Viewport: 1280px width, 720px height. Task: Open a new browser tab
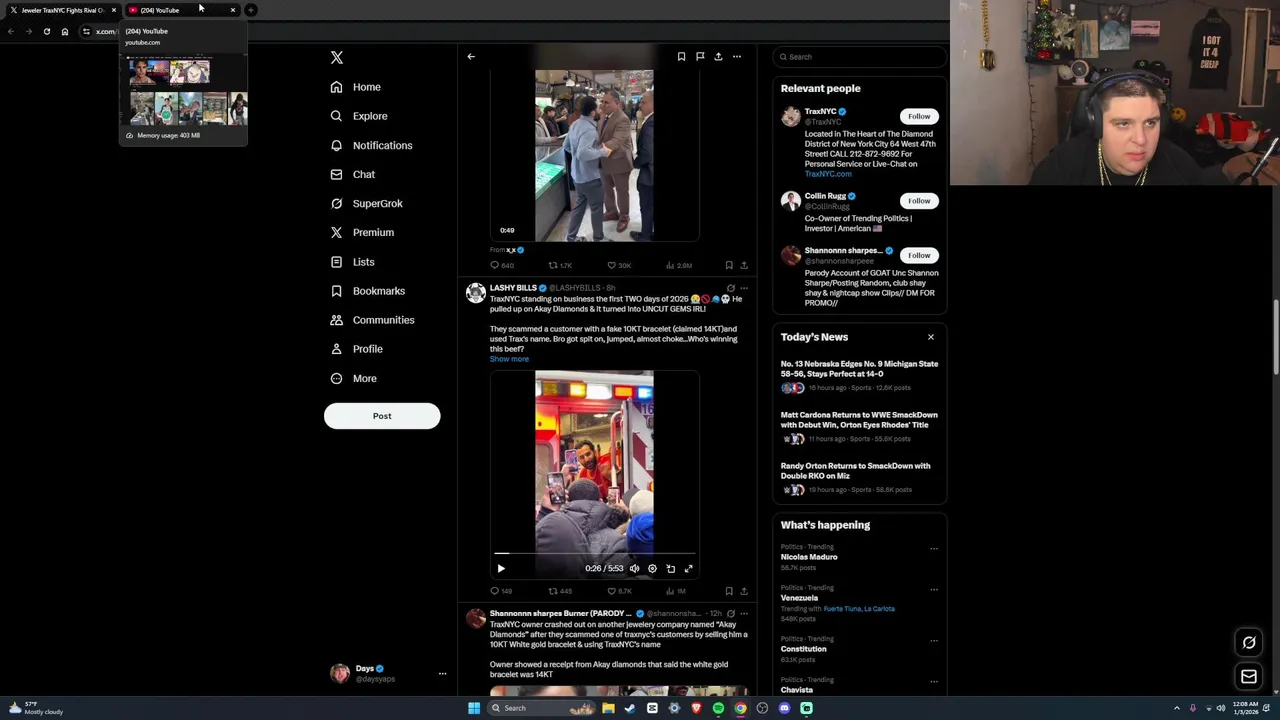click(x=251, y=10)
